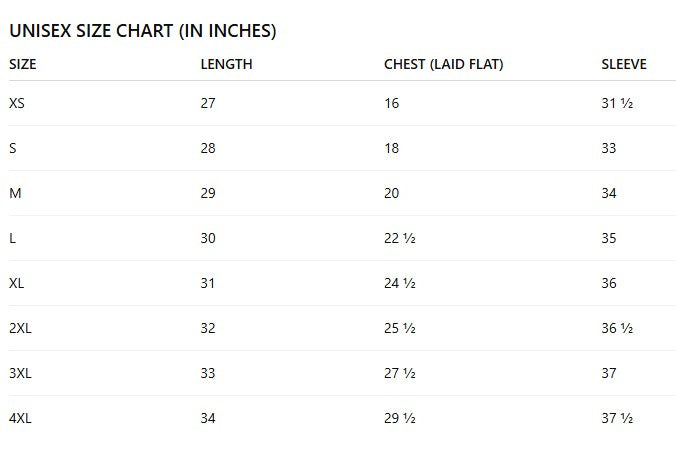Select the 4XL size row label
Viewport: 676px width, 452px height.
(x=20, y=418)
